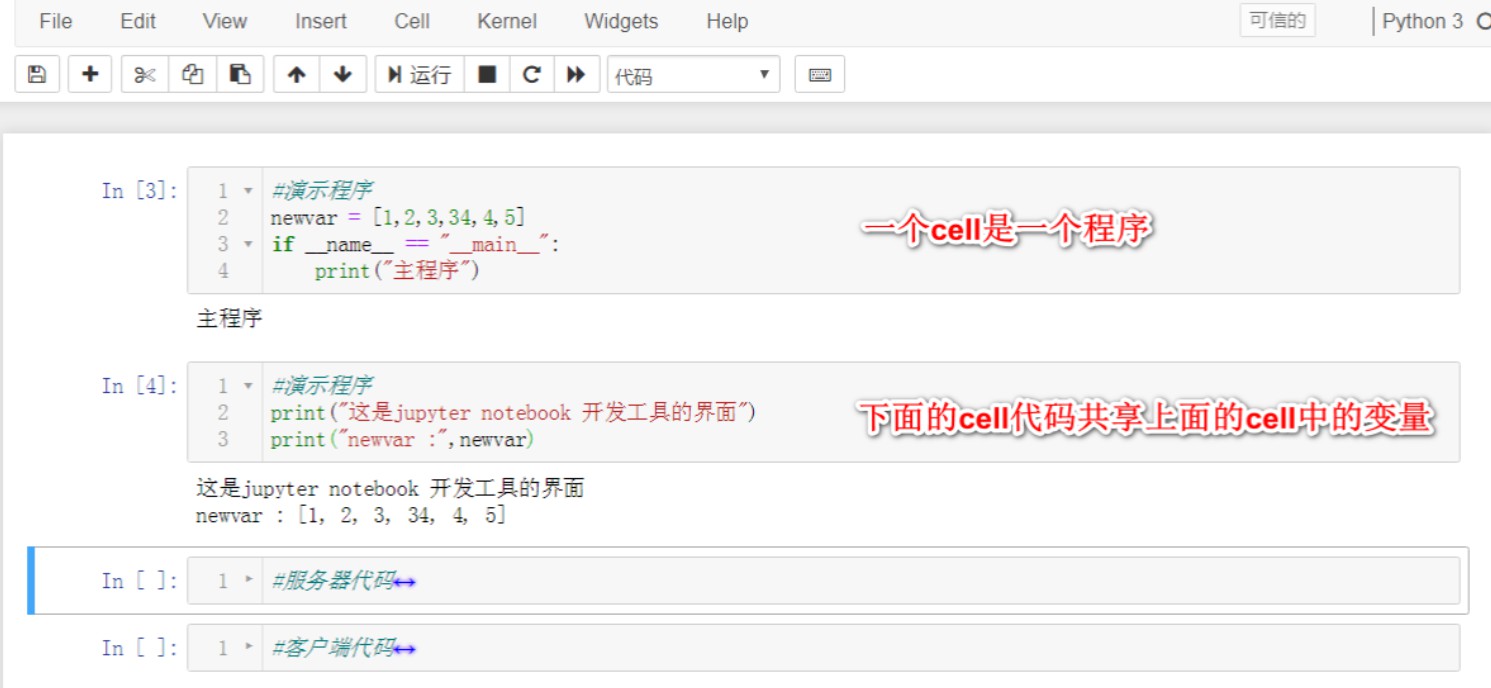The image size is (1491, 688).
Task: Click the #演示程序 comment in cell In [3]
Action: click(322, 190)
